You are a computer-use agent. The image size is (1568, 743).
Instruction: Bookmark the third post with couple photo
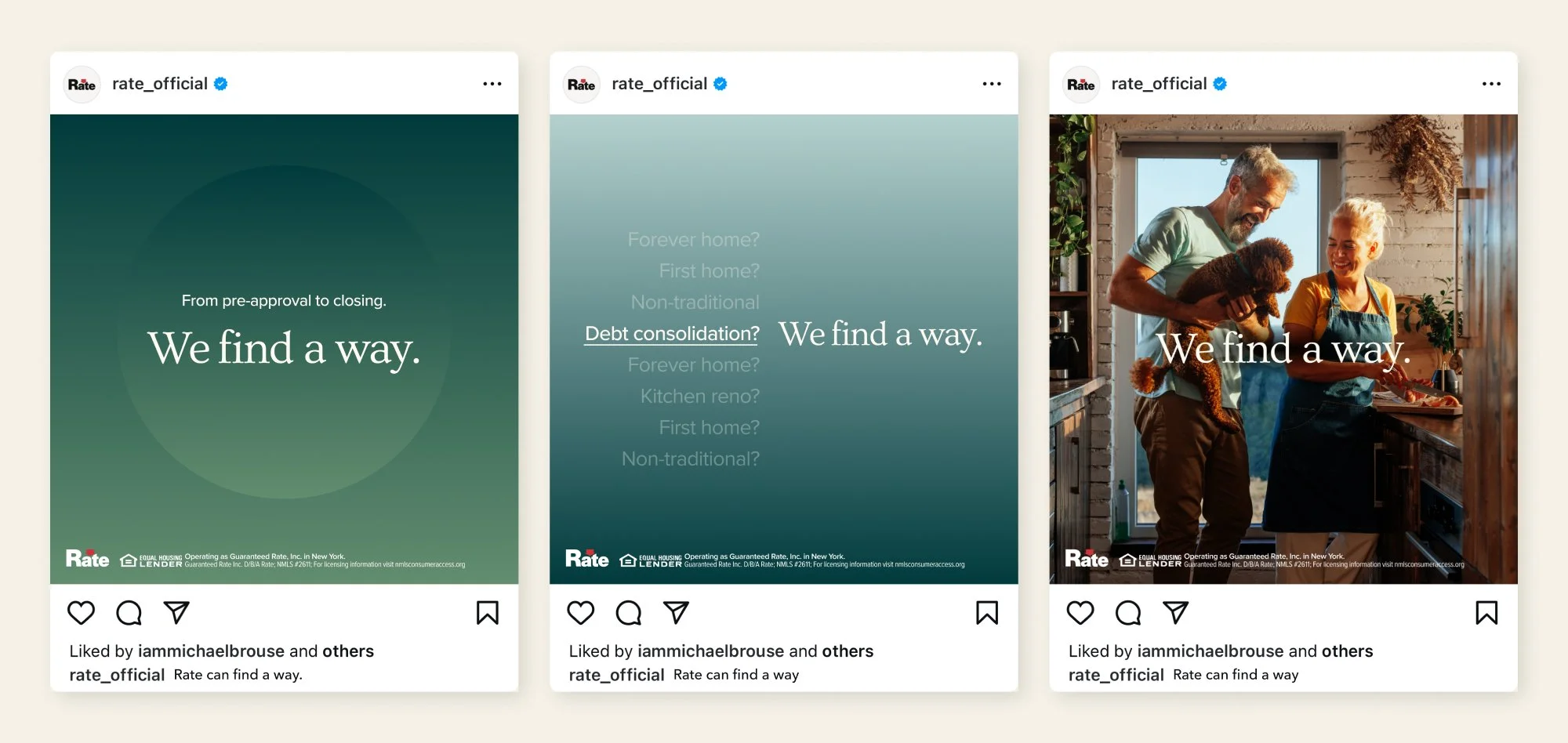[x=1486, y=612]
